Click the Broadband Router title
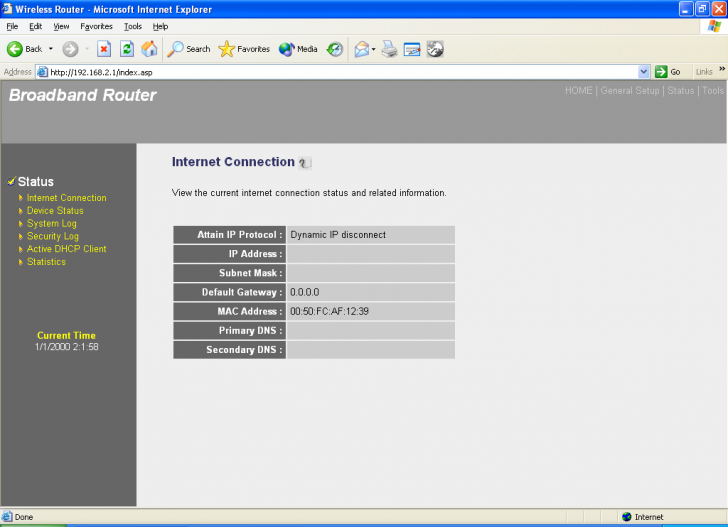Viewport: 728px width, 527px height. [x=83, y=95]
